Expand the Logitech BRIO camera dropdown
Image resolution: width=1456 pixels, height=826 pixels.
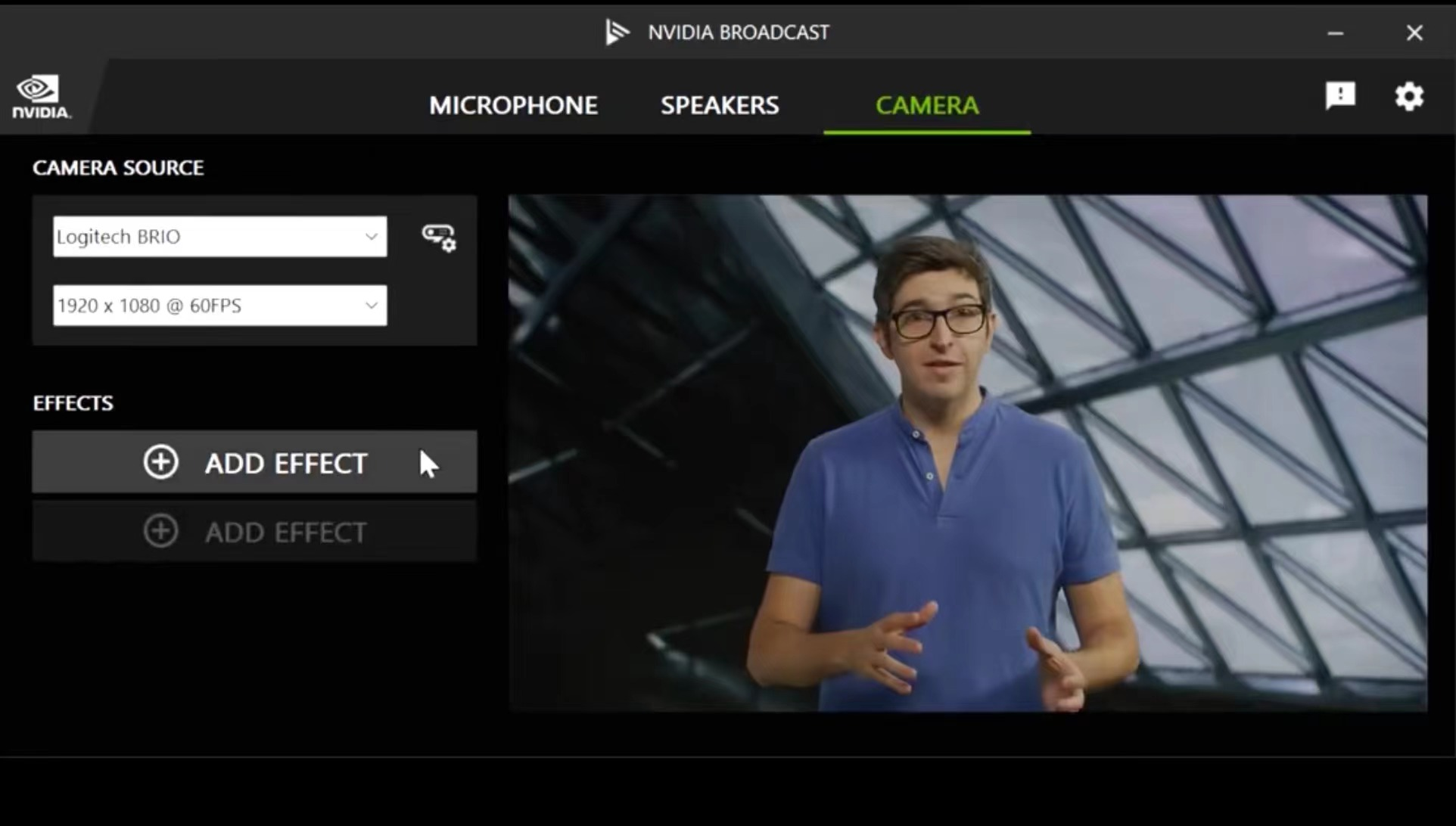coord(219,237)
